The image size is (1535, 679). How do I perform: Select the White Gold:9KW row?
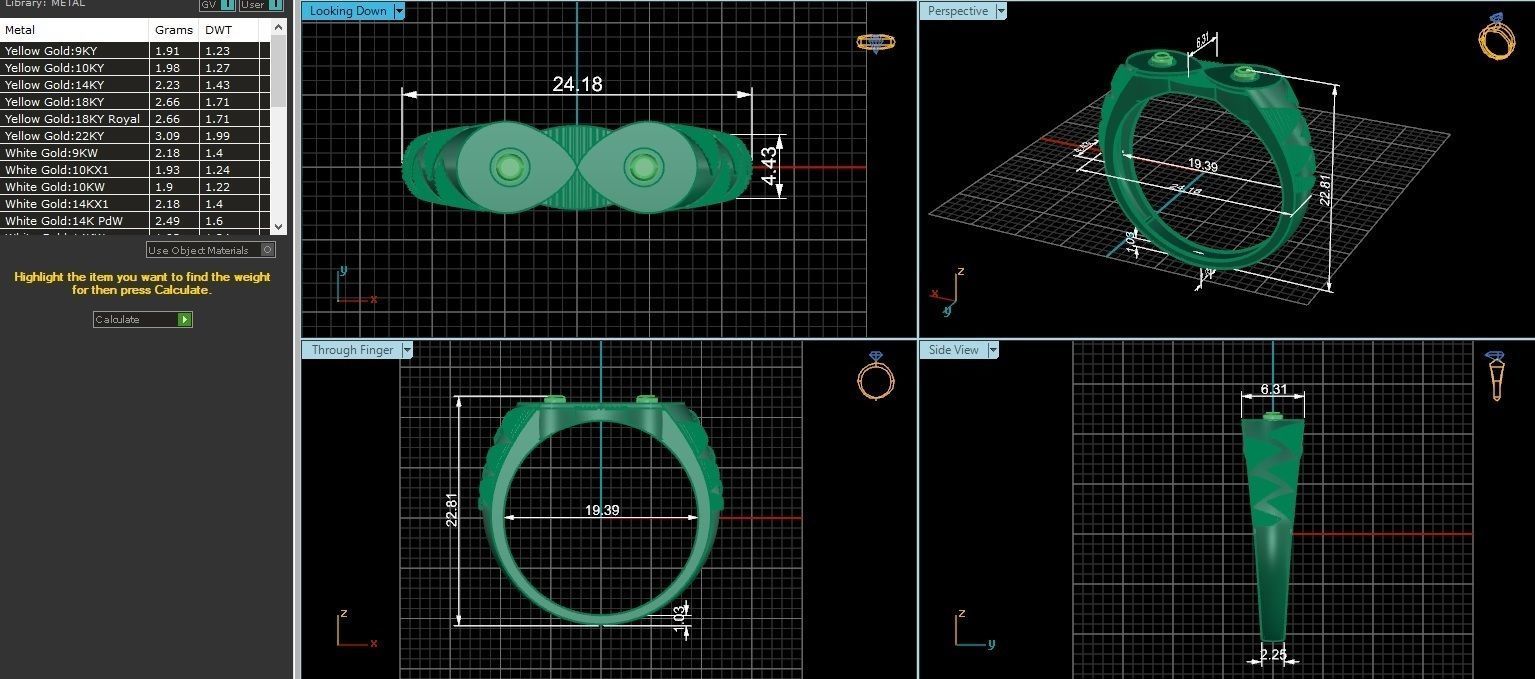135,153
